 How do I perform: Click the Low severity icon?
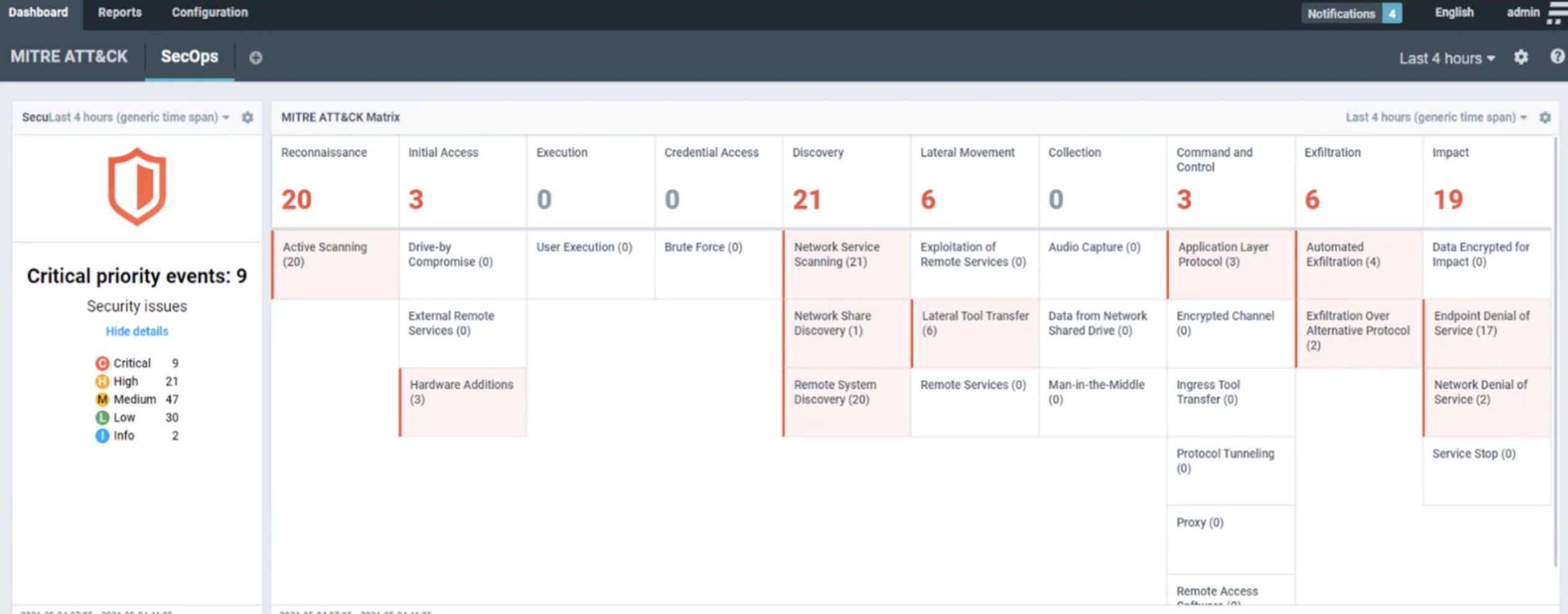click(x=102, y=417)
